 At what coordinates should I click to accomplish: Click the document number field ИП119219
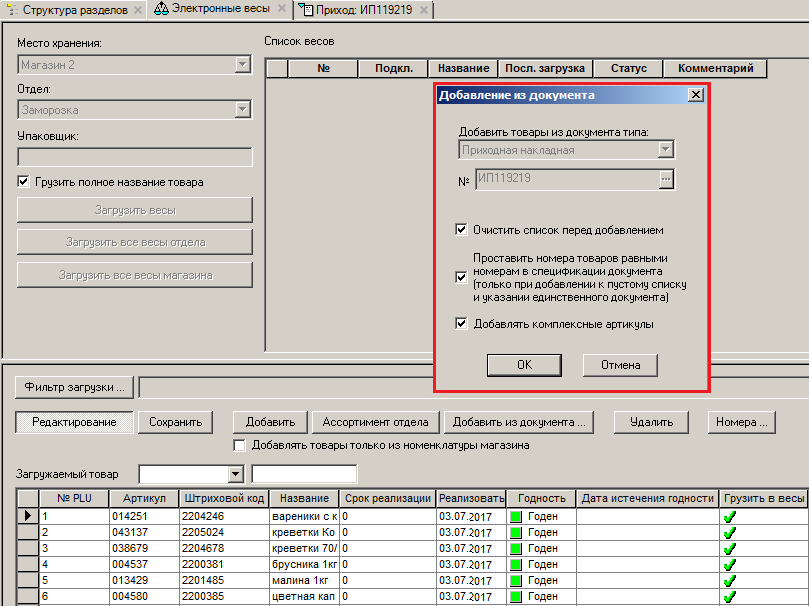click(x=567, y=178)
